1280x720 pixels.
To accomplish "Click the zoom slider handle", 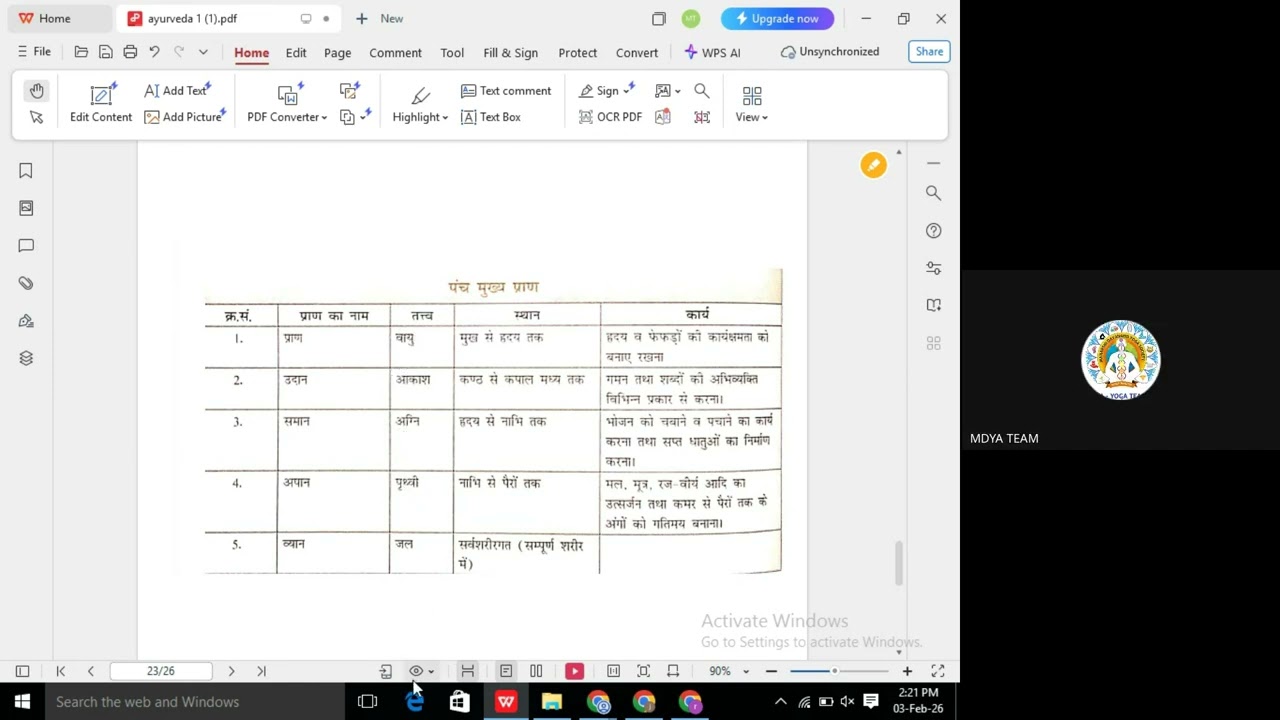I will point(834,671).
